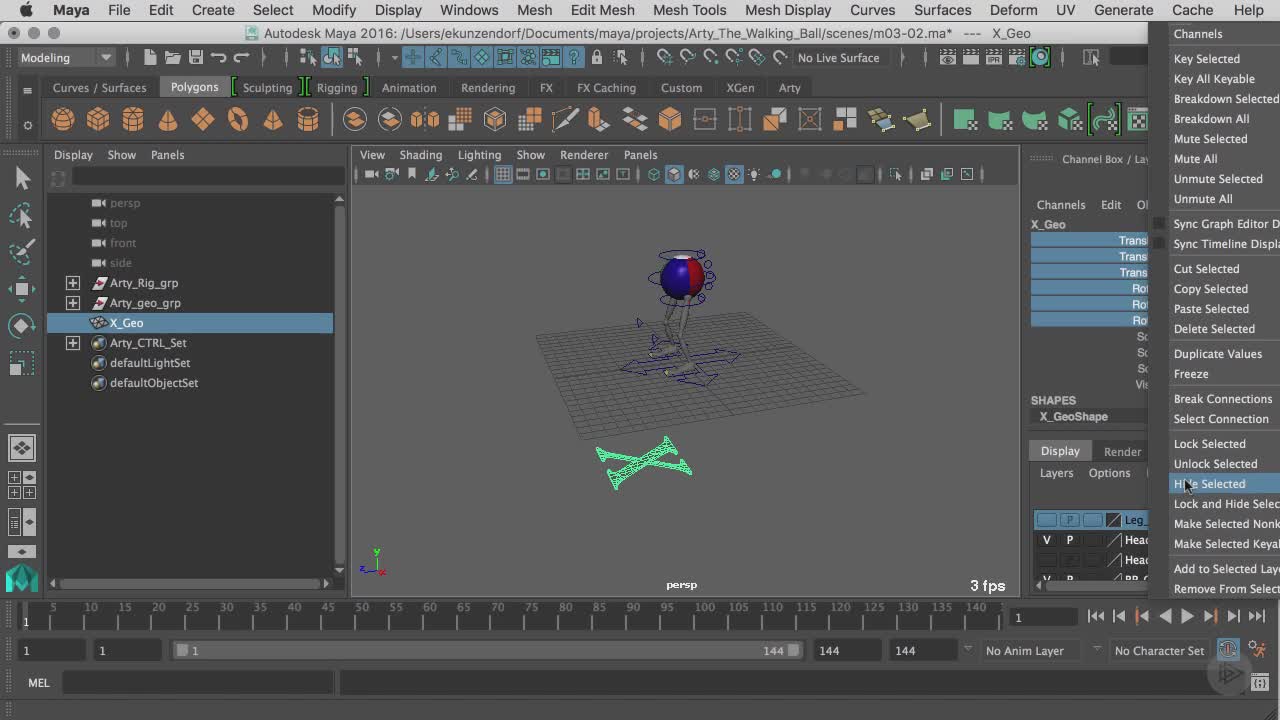1280x720 pixels.
Task: Select the Paint selection tool
Action: coord(22,252)
